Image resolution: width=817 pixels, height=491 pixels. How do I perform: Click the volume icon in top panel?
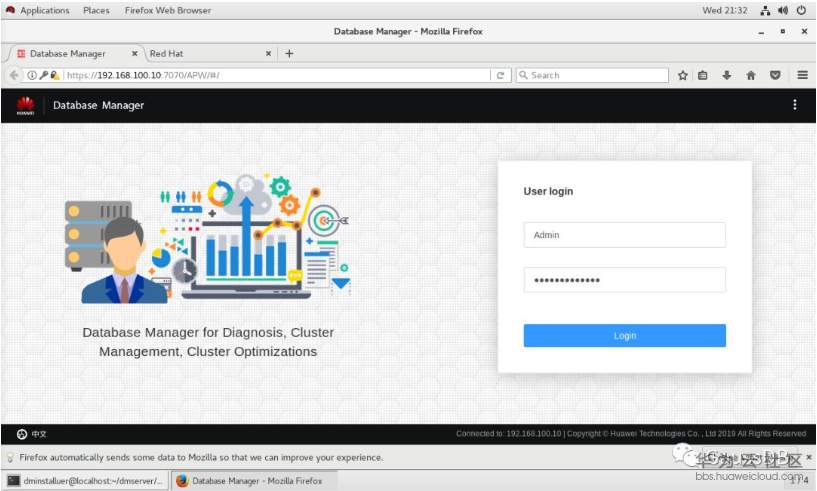coord(783,10)
